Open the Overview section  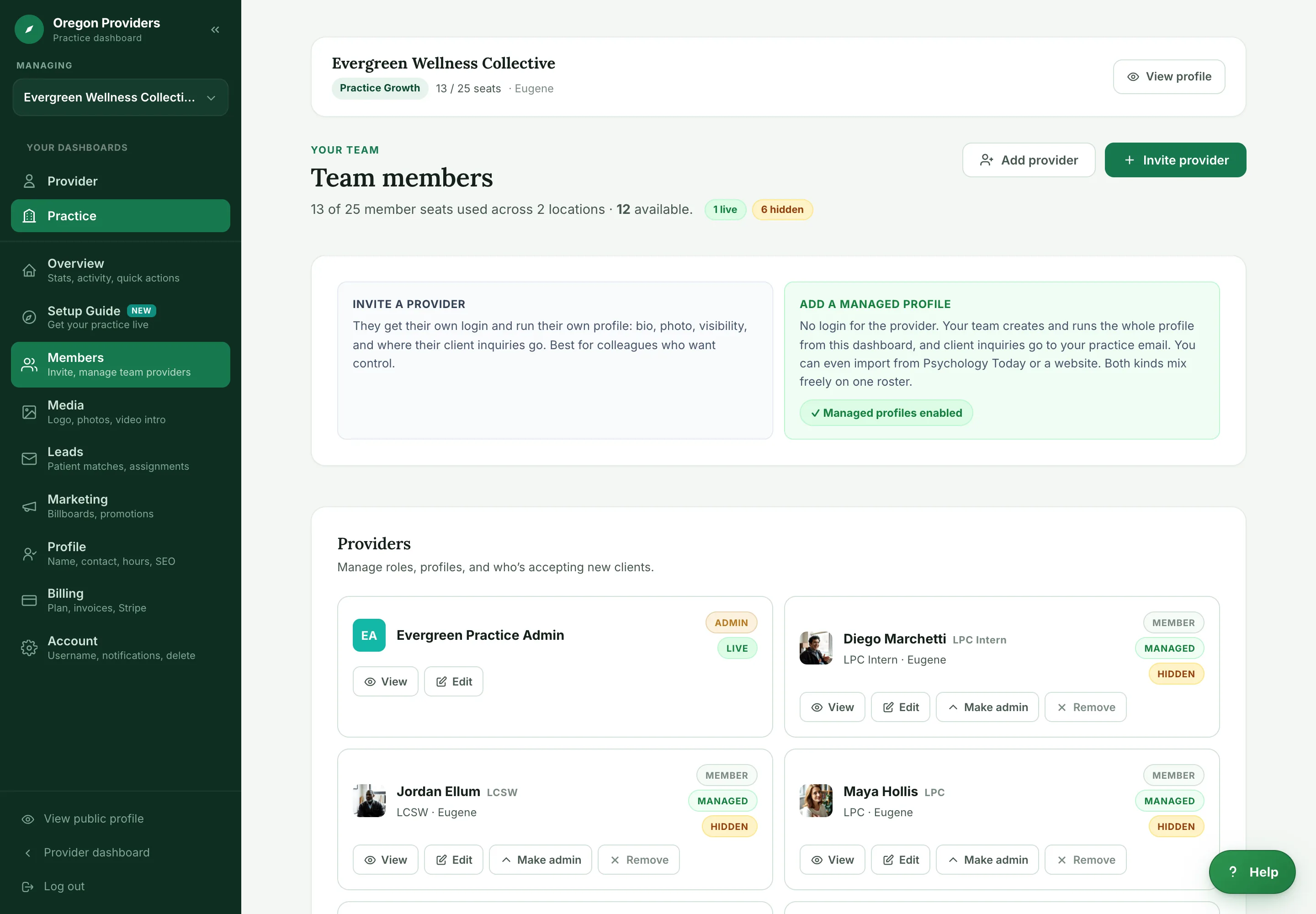[x=120, y=270]
